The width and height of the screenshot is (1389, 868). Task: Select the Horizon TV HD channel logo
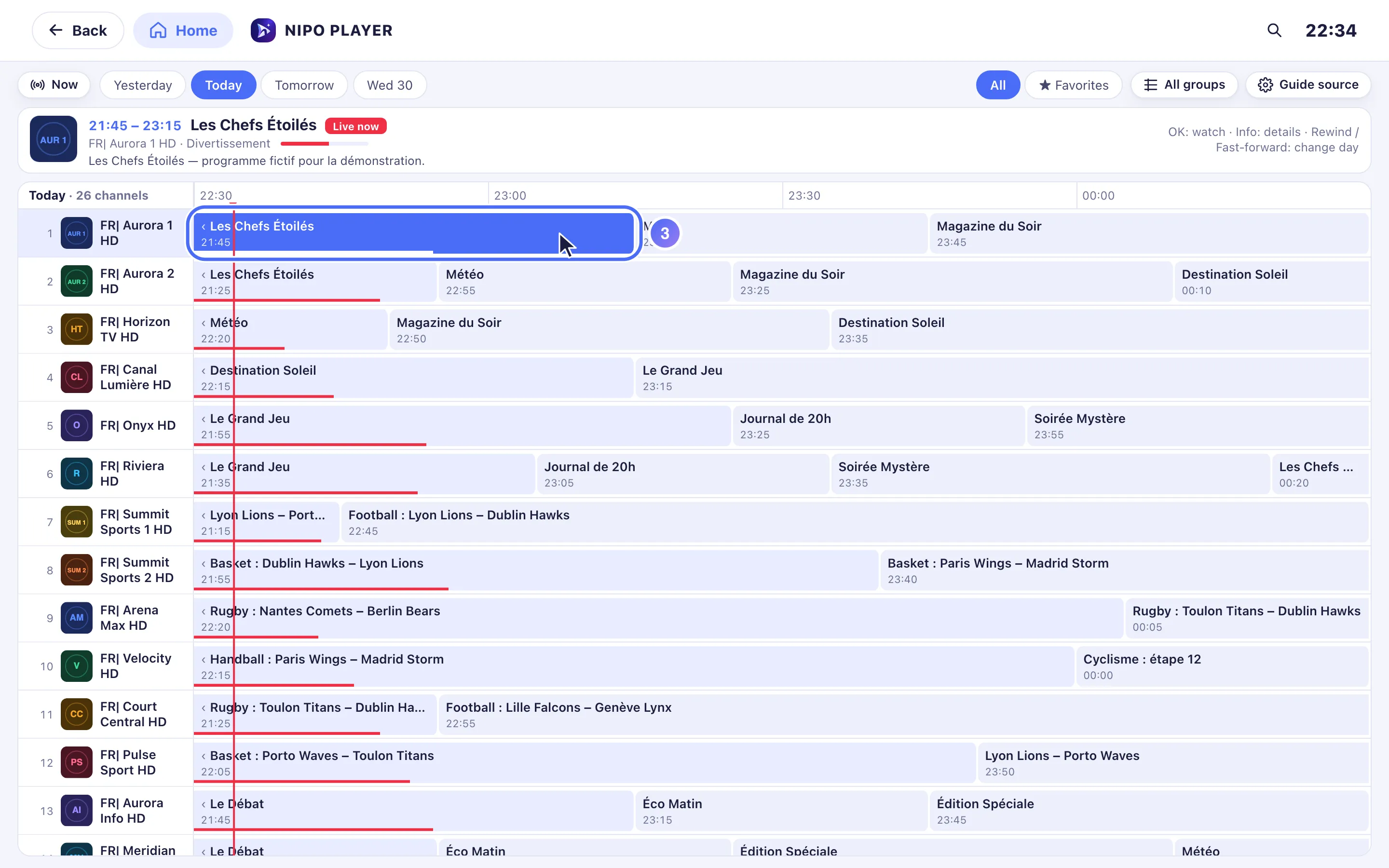point(76,329)
